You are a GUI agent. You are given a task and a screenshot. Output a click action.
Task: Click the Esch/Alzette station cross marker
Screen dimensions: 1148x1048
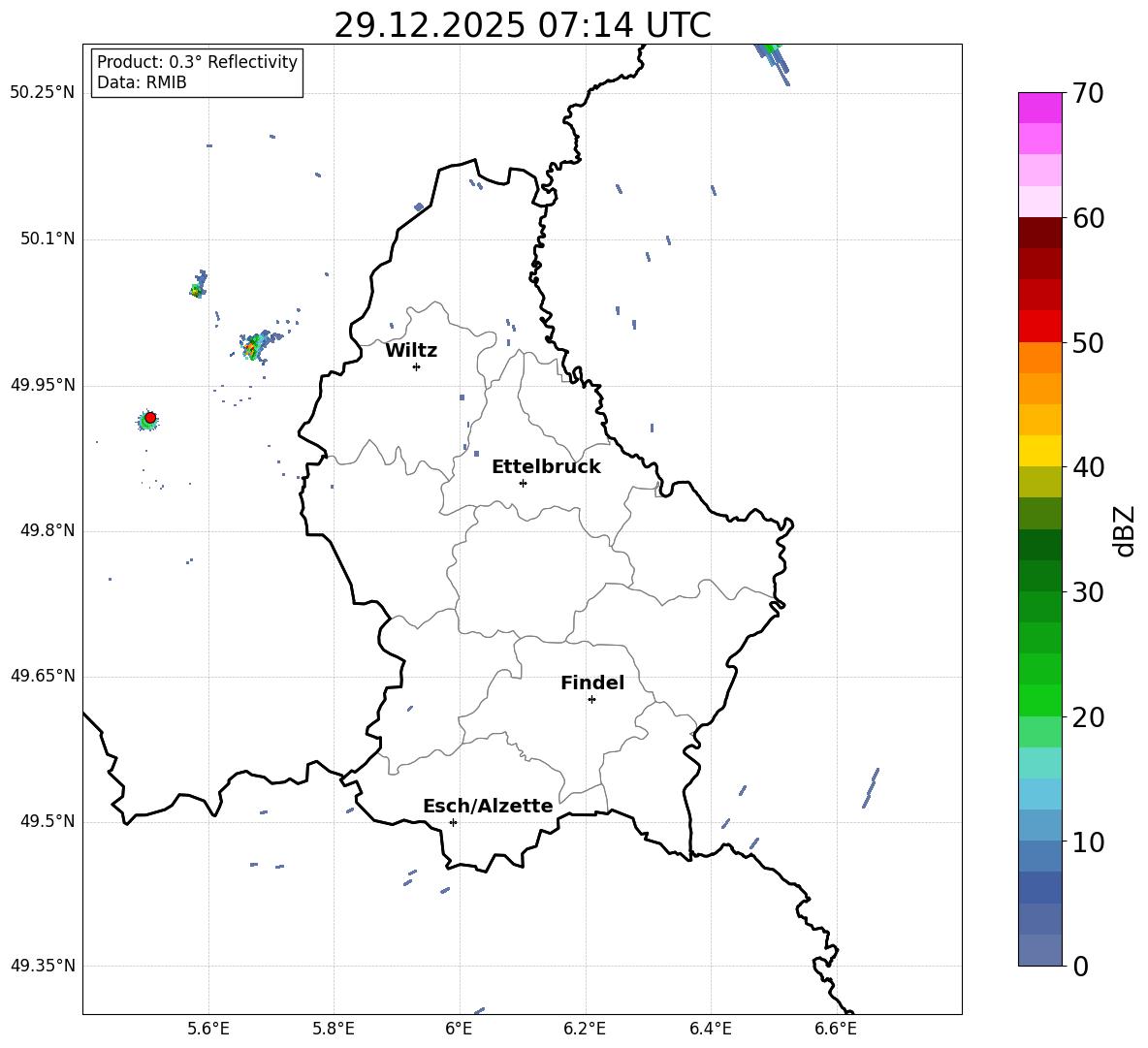pyautogui.click(x=453, y=822)
